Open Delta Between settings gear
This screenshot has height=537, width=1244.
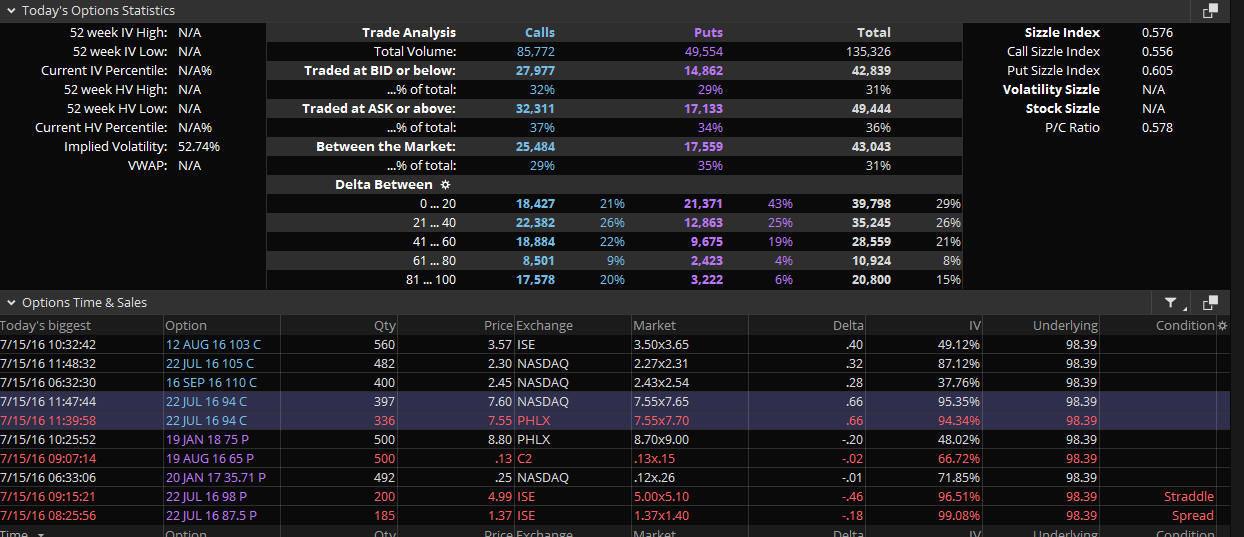coord(446,185)
